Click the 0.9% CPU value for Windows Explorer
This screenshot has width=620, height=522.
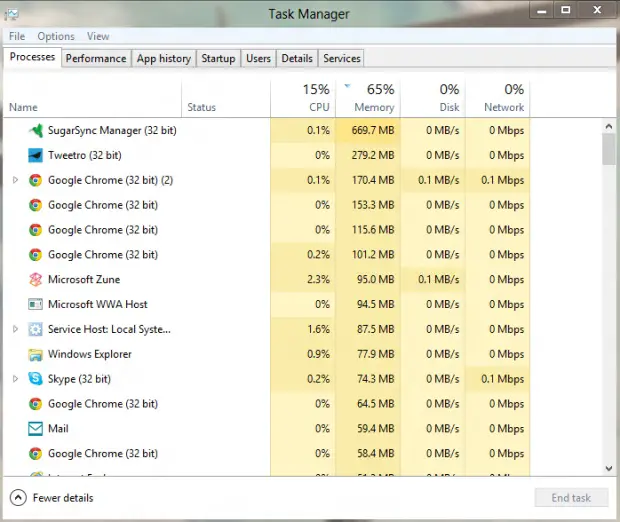[x=318, y=354]
